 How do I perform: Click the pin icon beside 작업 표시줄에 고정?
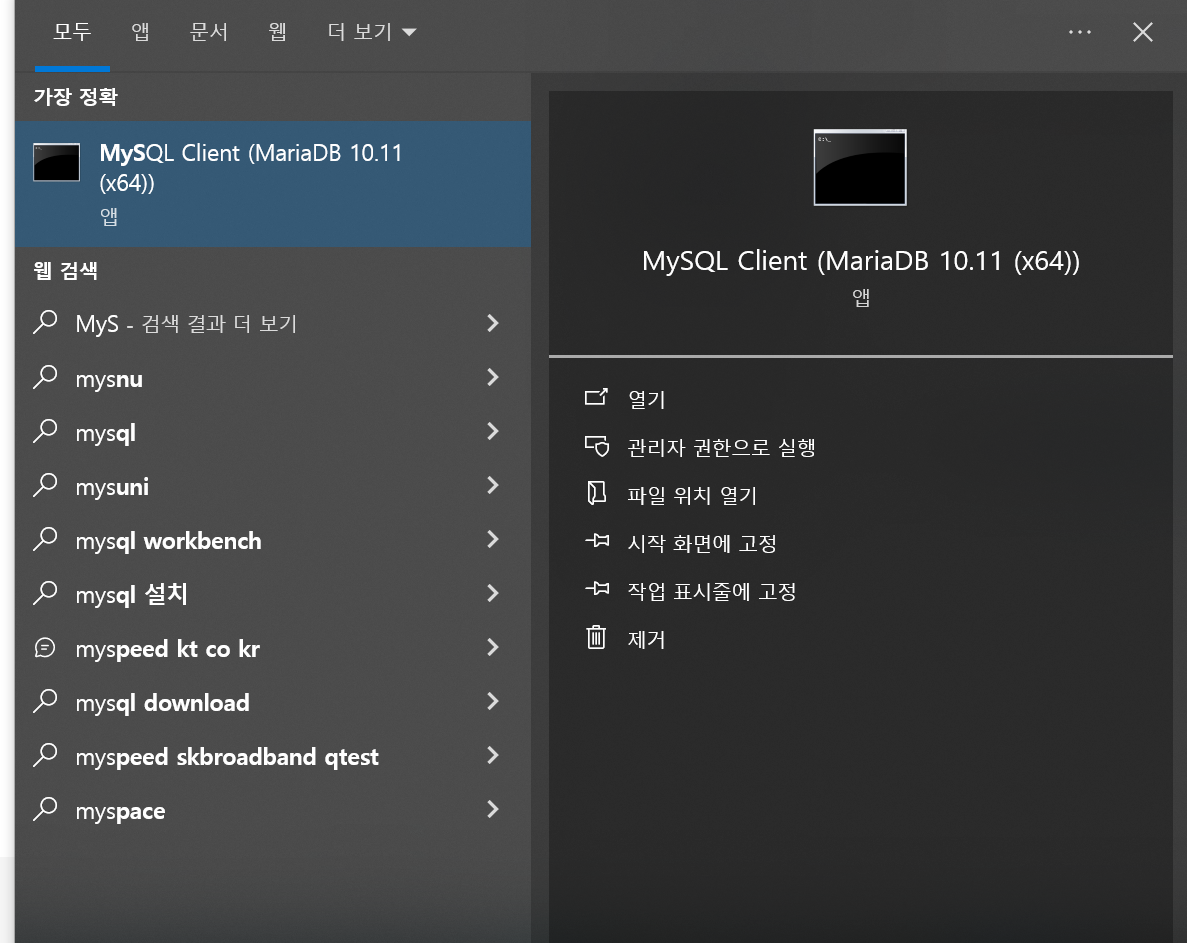(x=597, y=588)
